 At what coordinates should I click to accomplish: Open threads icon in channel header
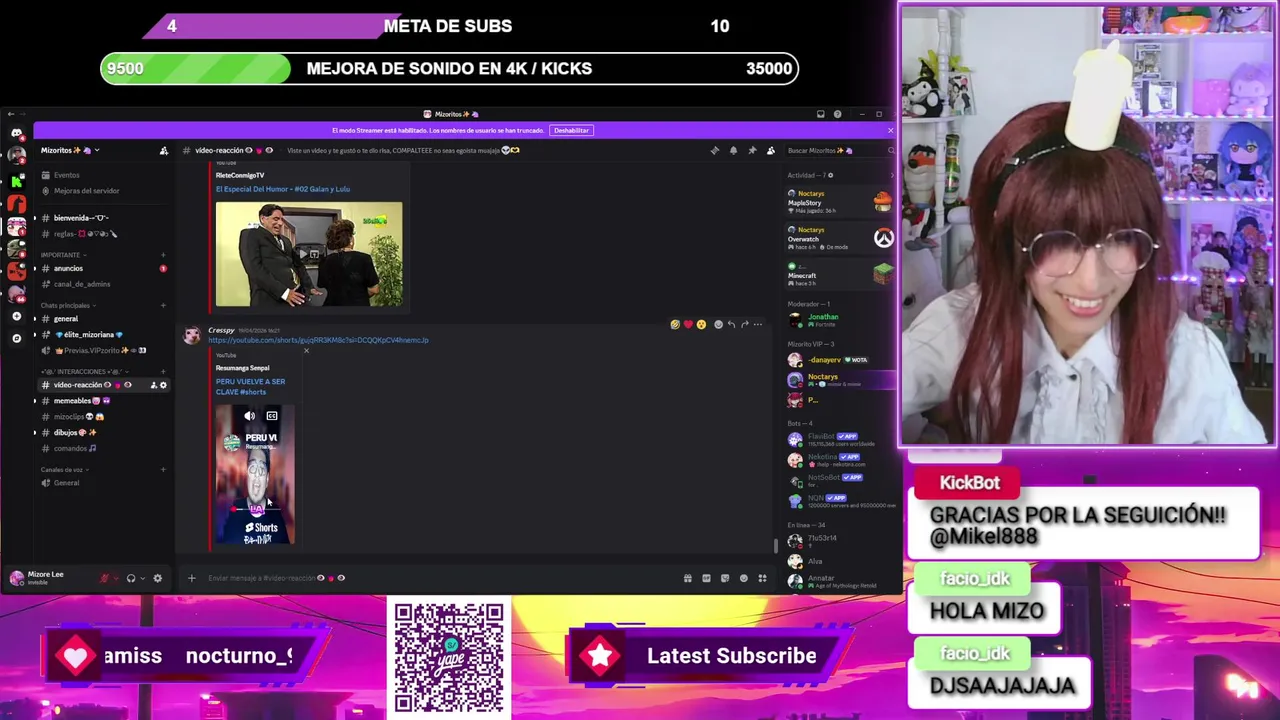point(714,151)
